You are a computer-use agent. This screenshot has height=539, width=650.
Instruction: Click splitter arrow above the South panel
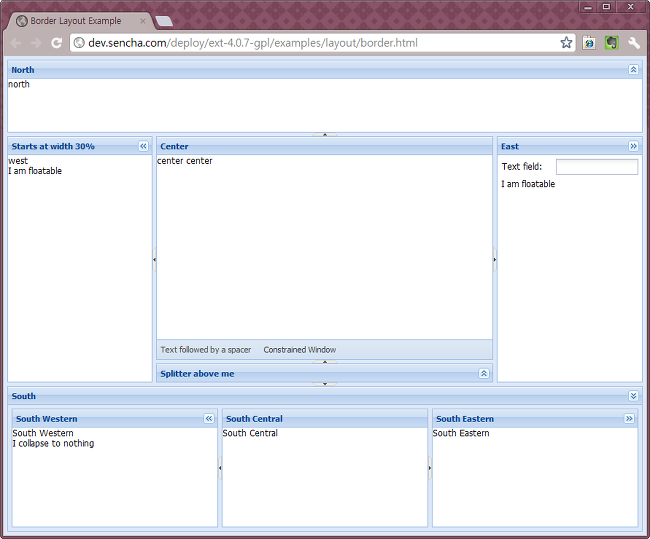tap(325, 384)
